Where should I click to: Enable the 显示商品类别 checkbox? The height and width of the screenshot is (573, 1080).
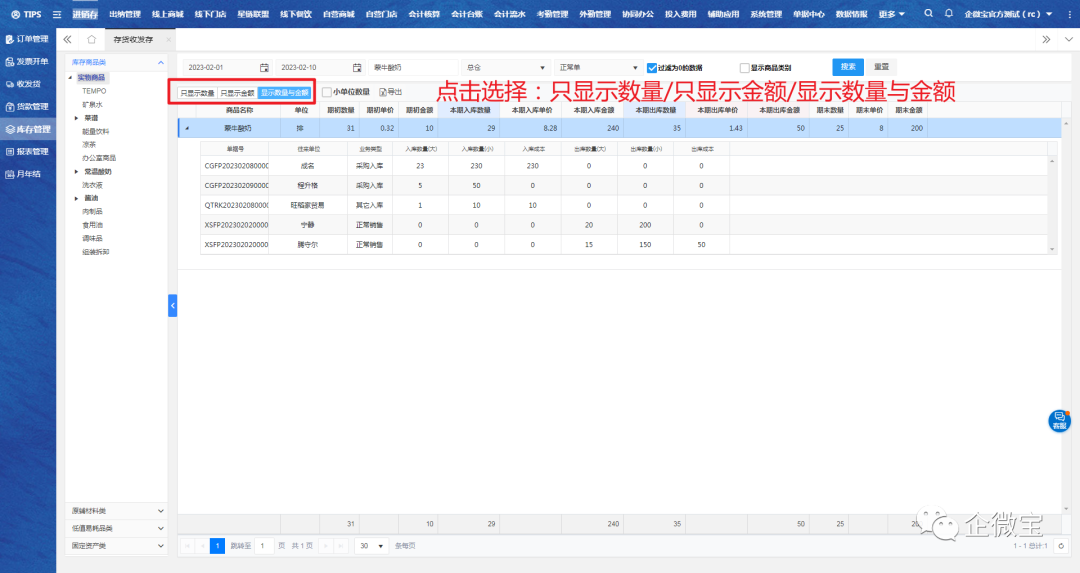pos(743,67)
